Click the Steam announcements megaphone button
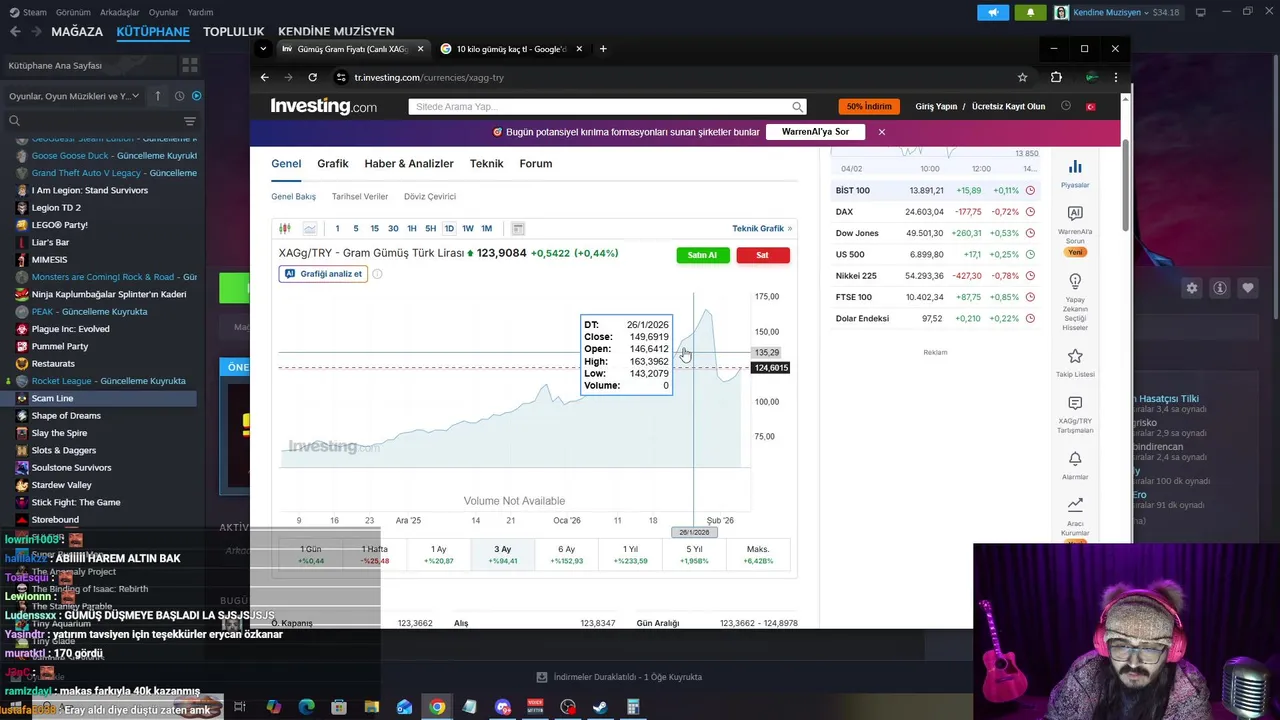1280x720 pixels. (x=993, y=13)
